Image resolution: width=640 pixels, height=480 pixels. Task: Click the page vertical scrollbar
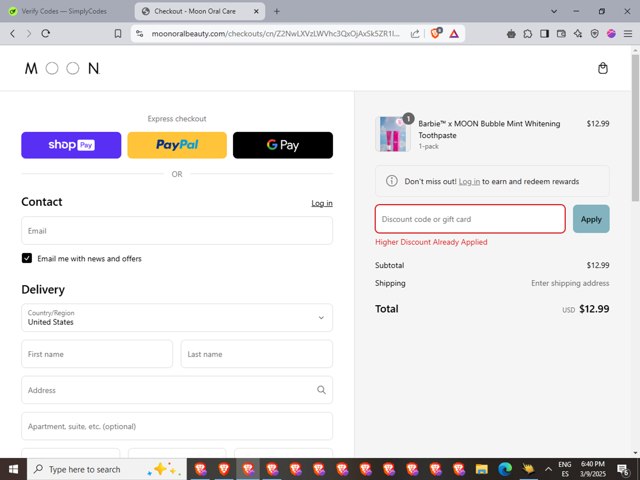[x=635, y=127]
